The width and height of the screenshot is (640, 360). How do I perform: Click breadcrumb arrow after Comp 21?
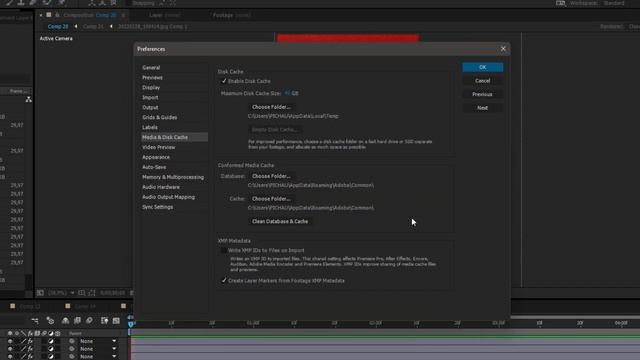pos(111,27)
